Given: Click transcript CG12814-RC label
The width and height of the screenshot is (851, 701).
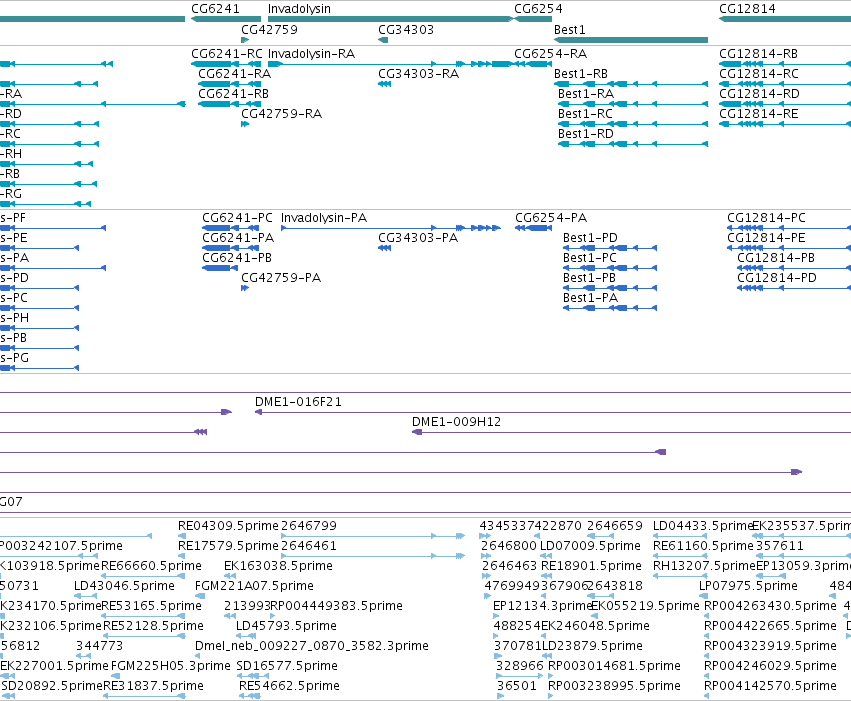Looking at the screenshot, I should click(759, 74).
